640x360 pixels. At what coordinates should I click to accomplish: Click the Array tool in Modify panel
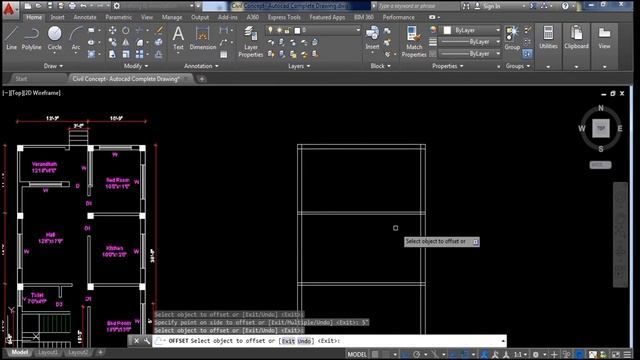click(140, 54)
